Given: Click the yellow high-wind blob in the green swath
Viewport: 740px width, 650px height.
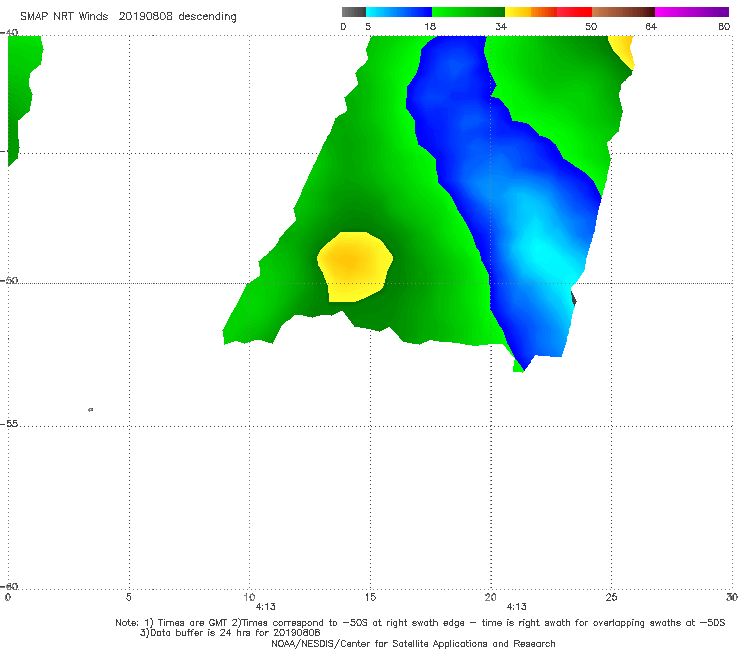Looking at the screenshot, I should pos(354,267).
